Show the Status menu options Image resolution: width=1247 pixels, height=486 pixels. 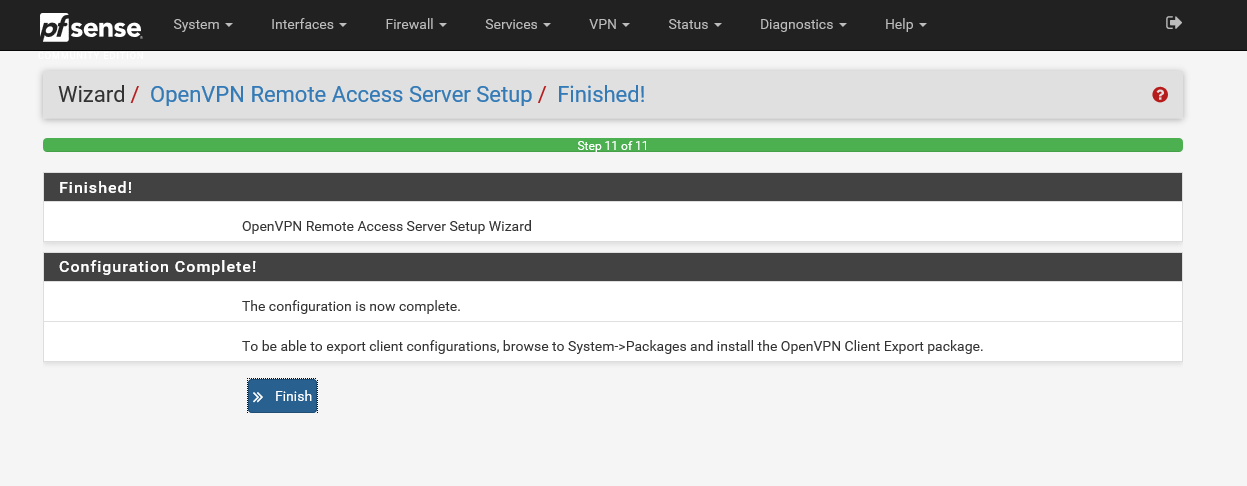(695, 24)
